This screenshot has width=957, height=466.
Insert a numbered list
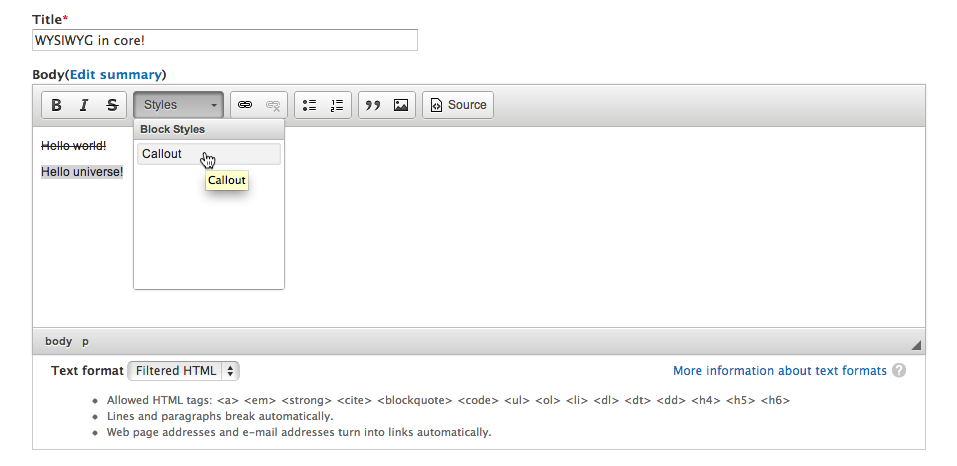[x=337, y=105]
